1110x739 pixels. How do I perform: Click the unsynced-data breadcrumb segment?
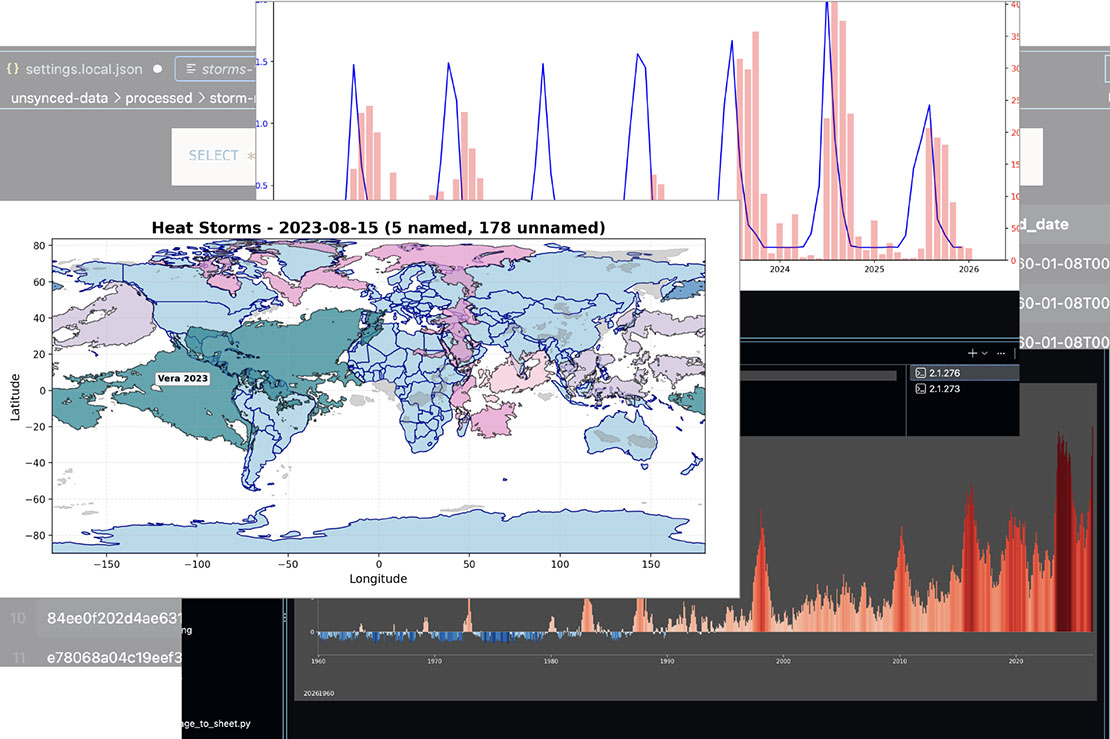pos(59,98)
